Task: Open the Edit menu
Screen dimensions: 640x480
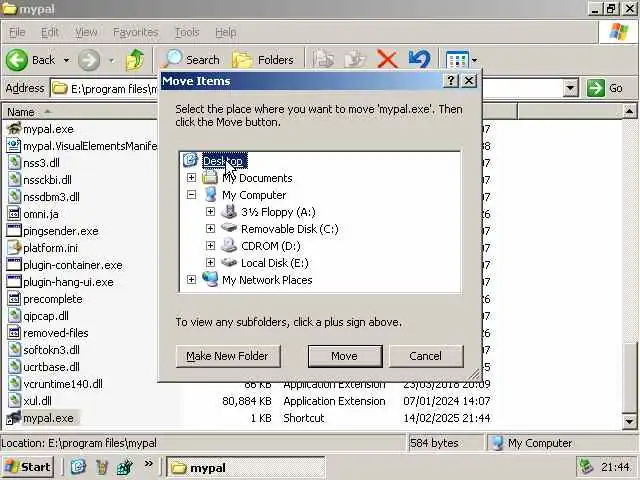Action: tap(50, 32)
